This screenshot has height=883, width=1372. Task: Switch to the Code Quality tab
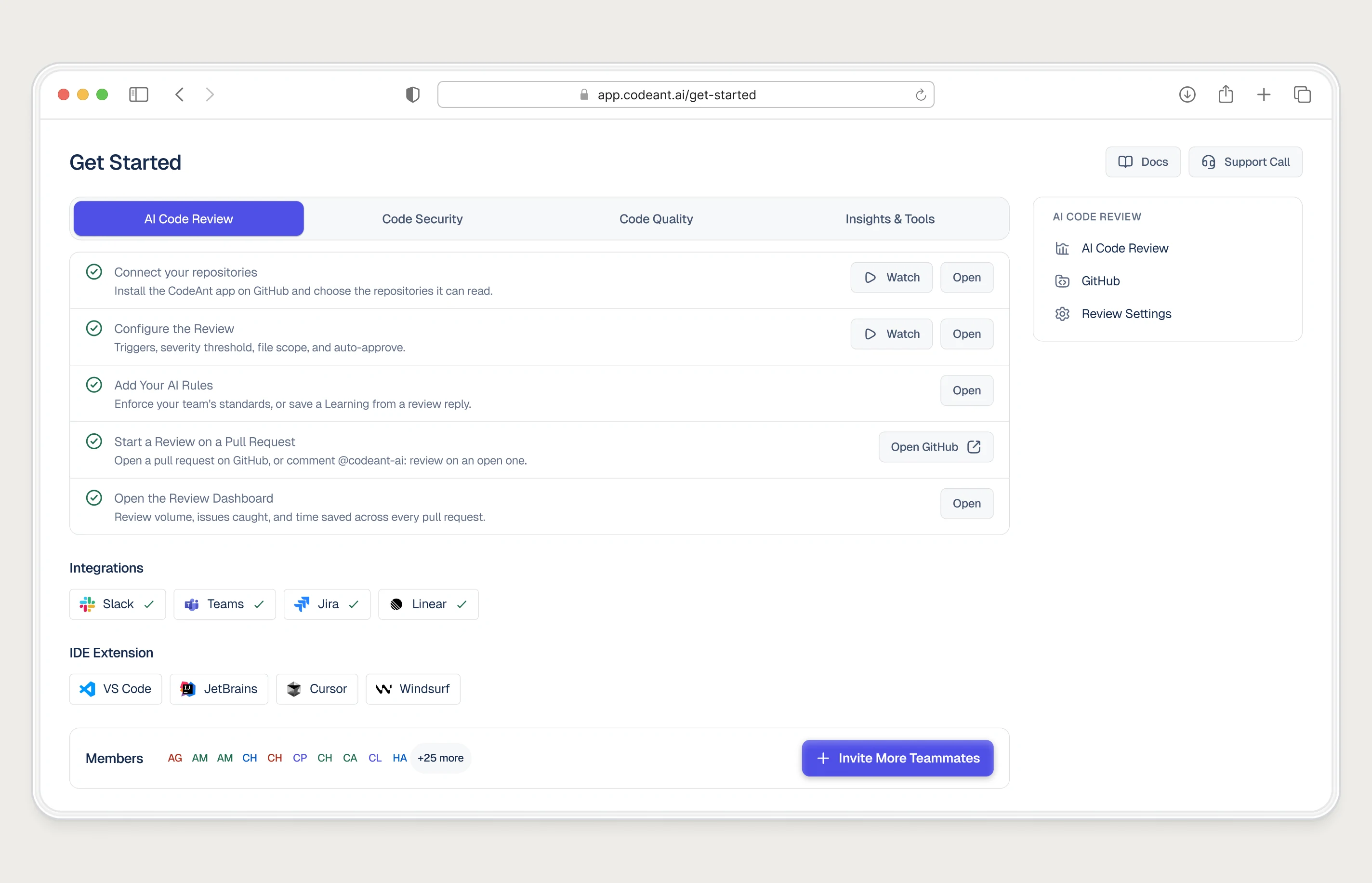656,218
